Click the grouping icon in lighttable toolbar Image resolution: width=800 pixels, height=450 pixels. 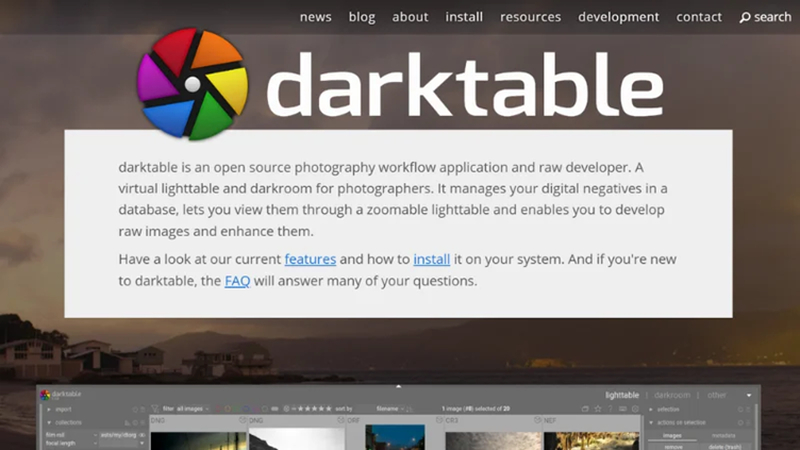585,409
